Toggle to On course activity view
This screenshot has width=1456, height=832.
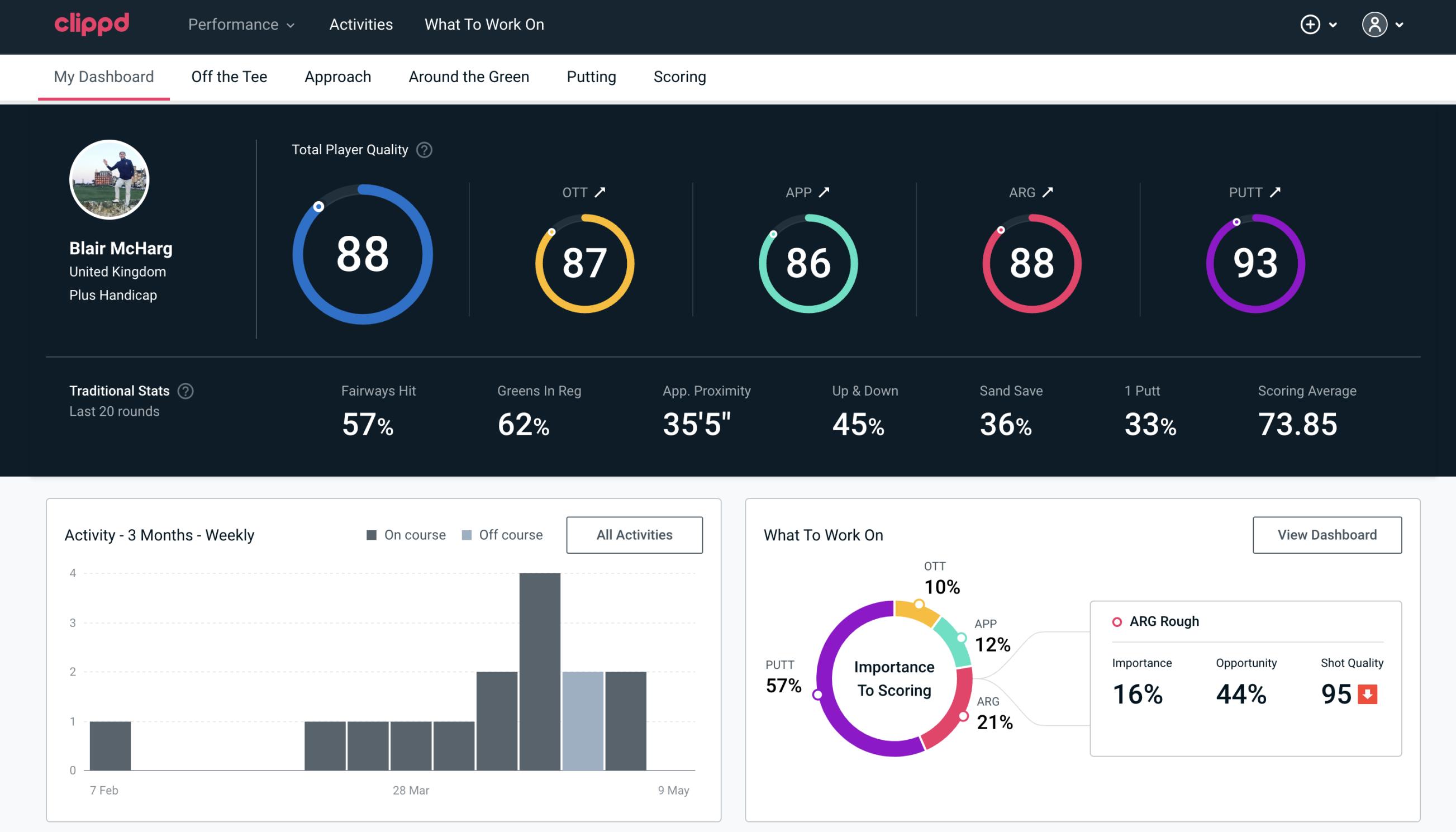click(x=406, y=534)
